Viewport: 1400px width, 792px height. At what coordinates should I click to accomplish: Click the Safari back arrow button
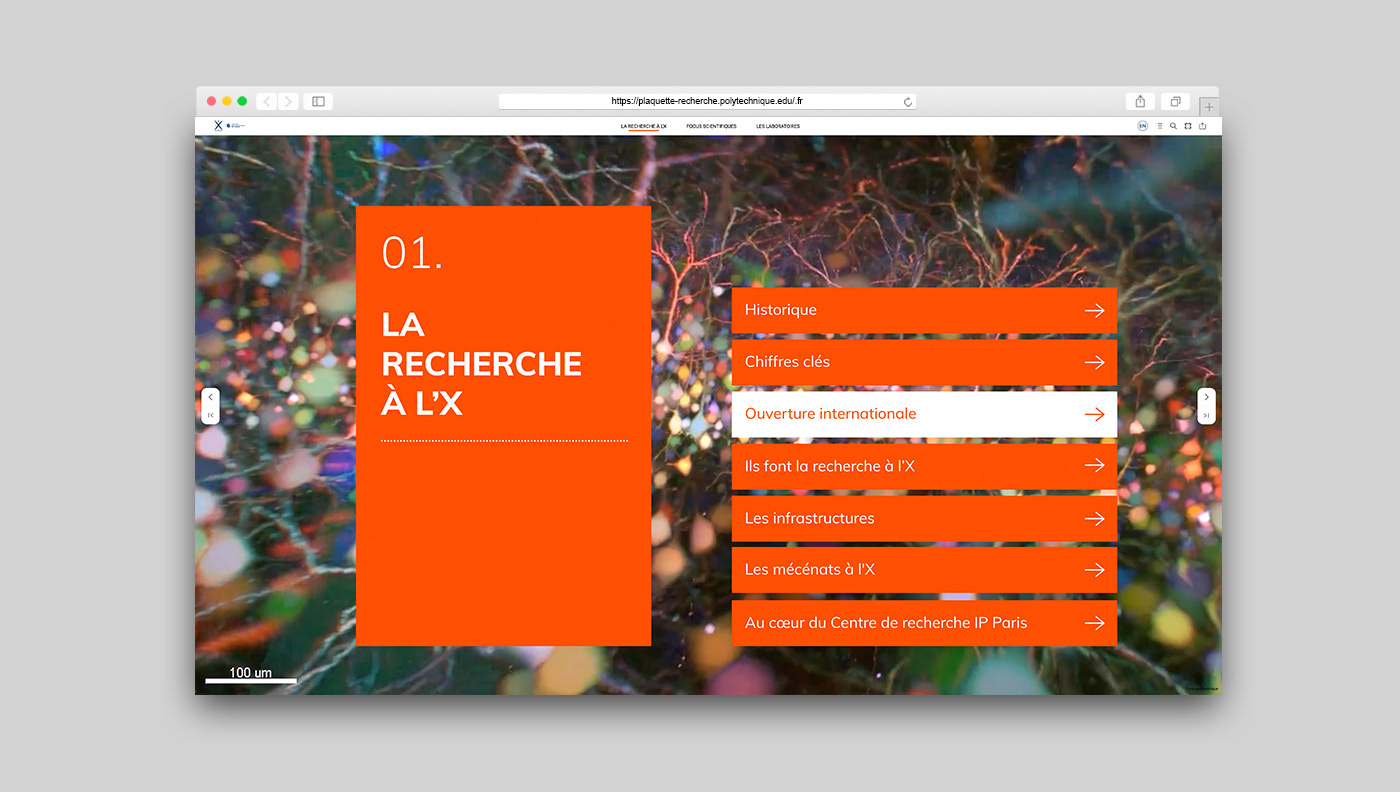[267, 101]
